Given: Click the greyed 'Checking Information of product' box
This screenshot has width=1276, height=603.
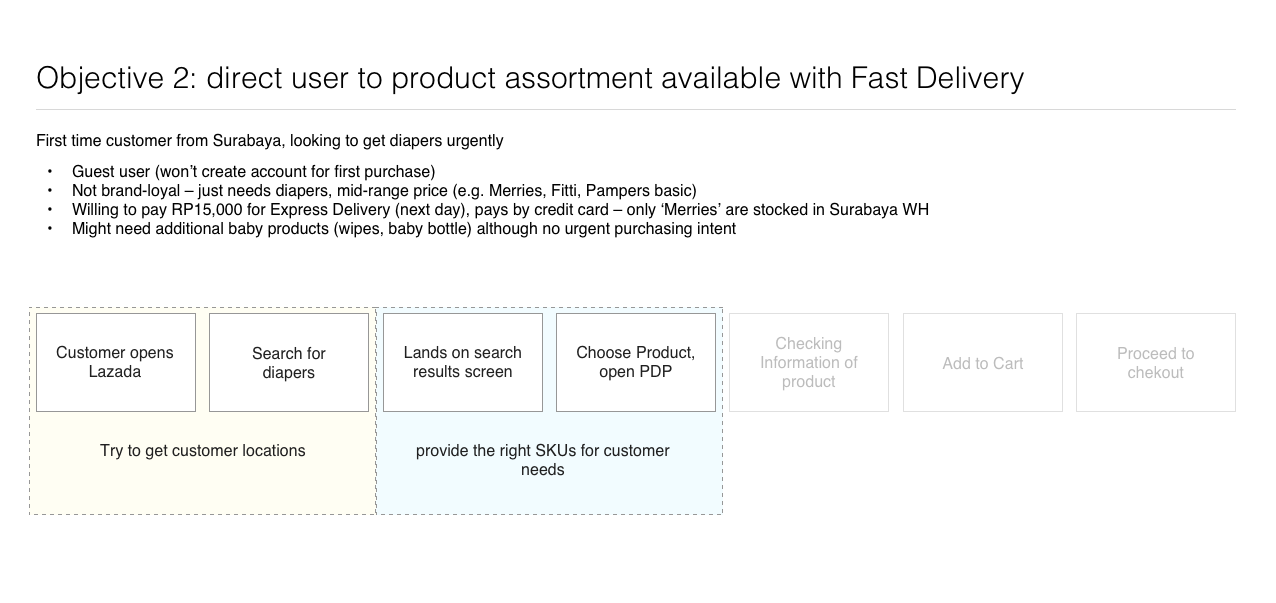Looking at the screenshot, I should (x=808, y=362).
